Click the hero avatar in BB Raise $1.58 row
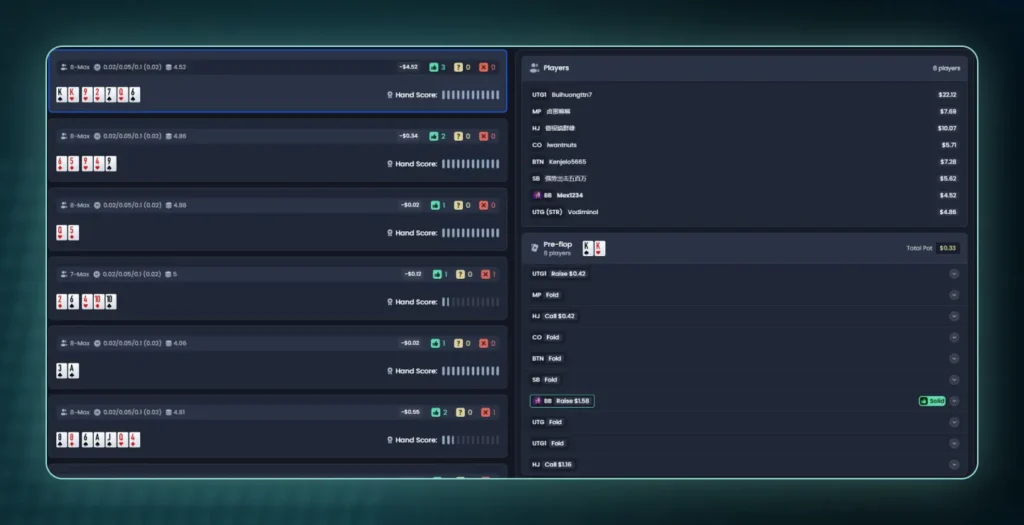Viewport: 1024px width, 525px height. tap(537, 401)
